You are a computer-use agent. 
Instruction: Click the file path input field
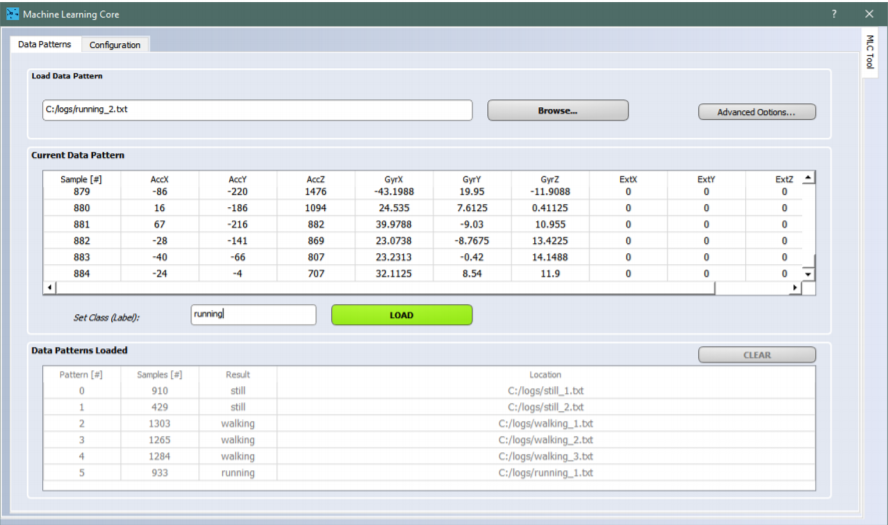257,110
